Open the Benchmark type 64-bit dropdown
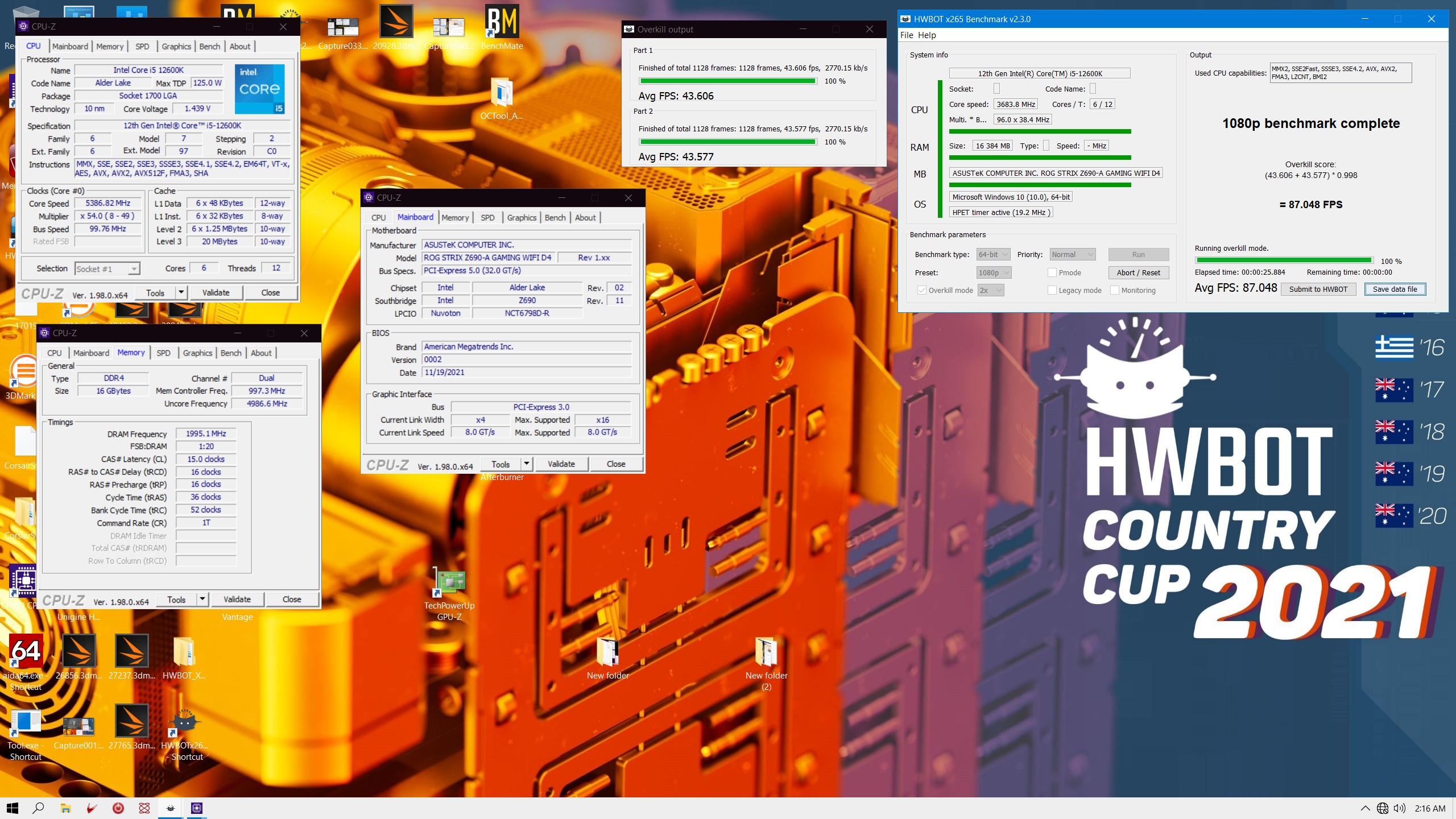The image size is (1456, 819). 993,254
